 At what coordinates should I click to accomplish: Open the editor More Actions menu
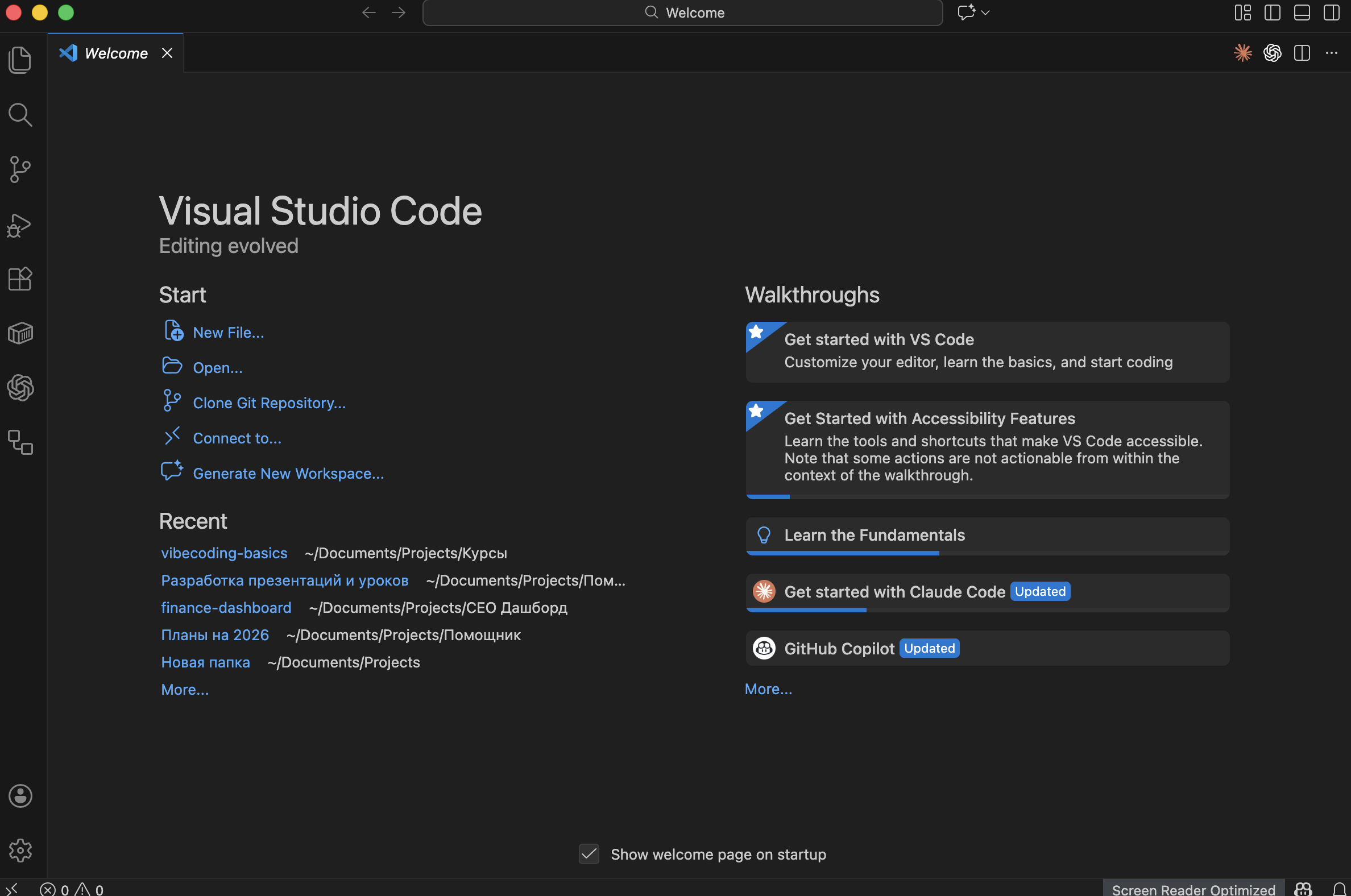[x=1331, y=52]
